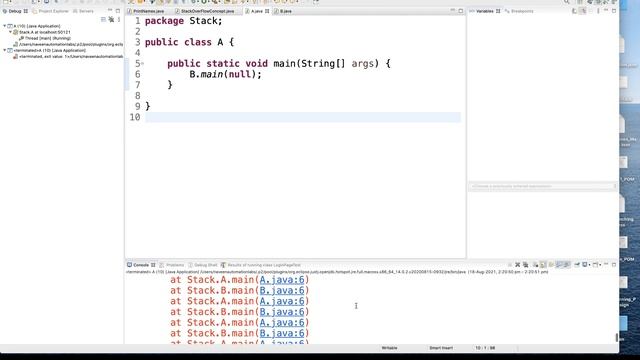This screenshot has width=640, height=360.
Task: Click the Debug view link/pin icon
Action: pos(111,19)
